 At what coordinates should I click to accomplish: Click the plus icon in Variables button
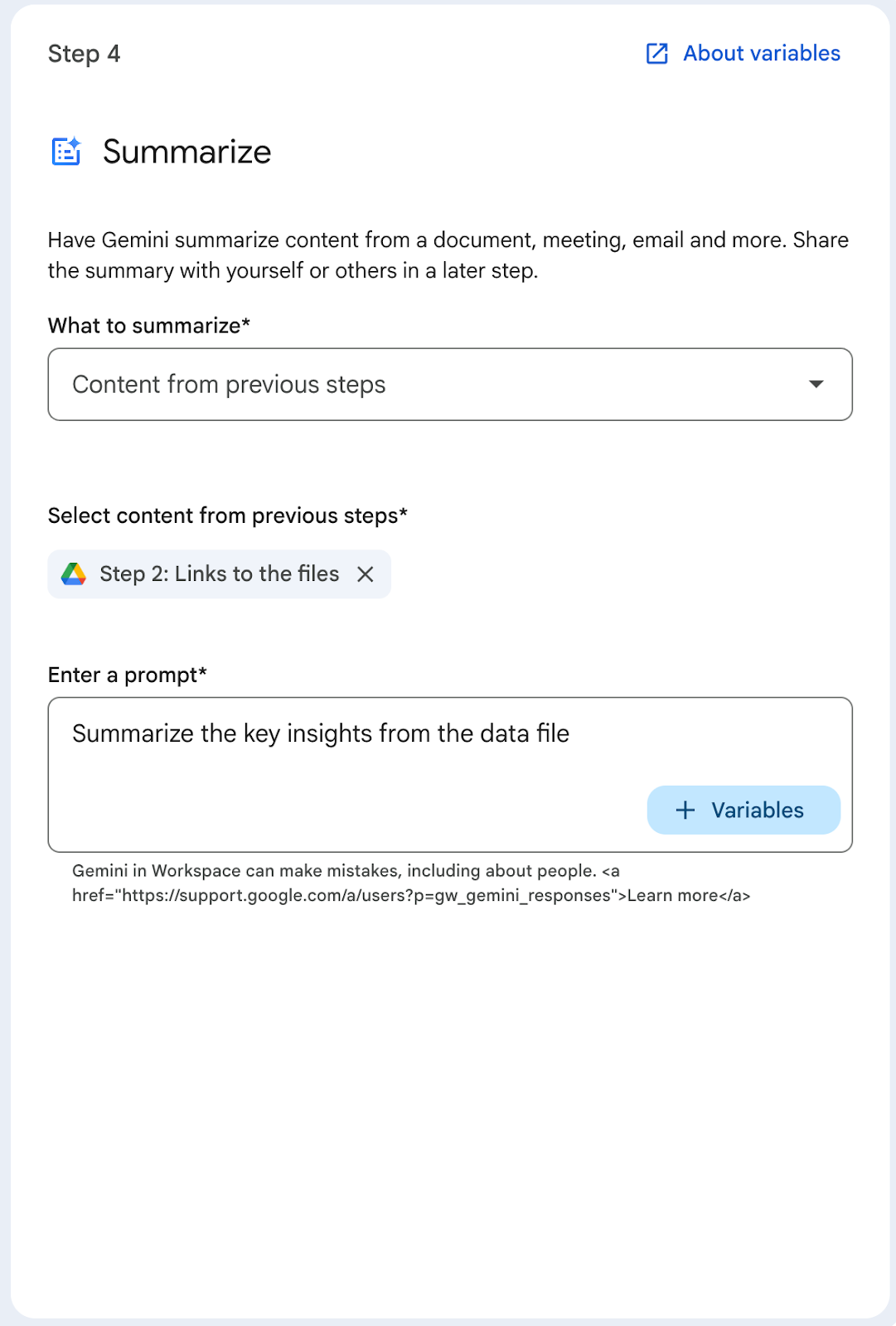(685, 810)
